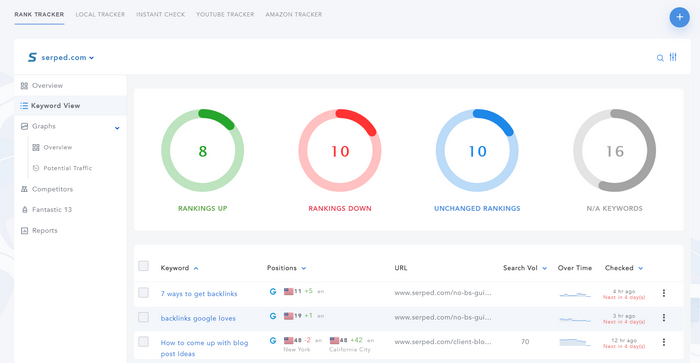700x363 pixels.
Task: Click US flag in 7 ways to get backlinks row
Action: pyautogui.click(x=289, y=292)
